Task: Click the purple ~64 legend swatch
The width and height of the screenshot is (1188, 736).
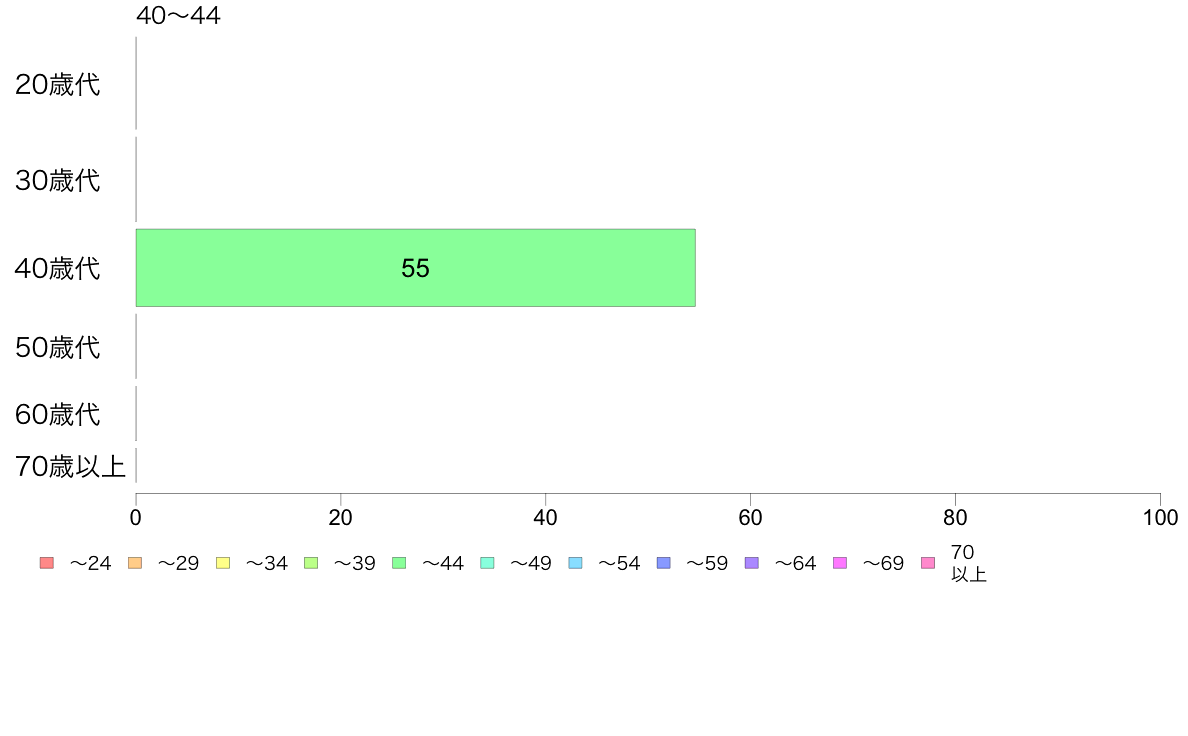Action: pyautogui.click(x=752, y=562)
